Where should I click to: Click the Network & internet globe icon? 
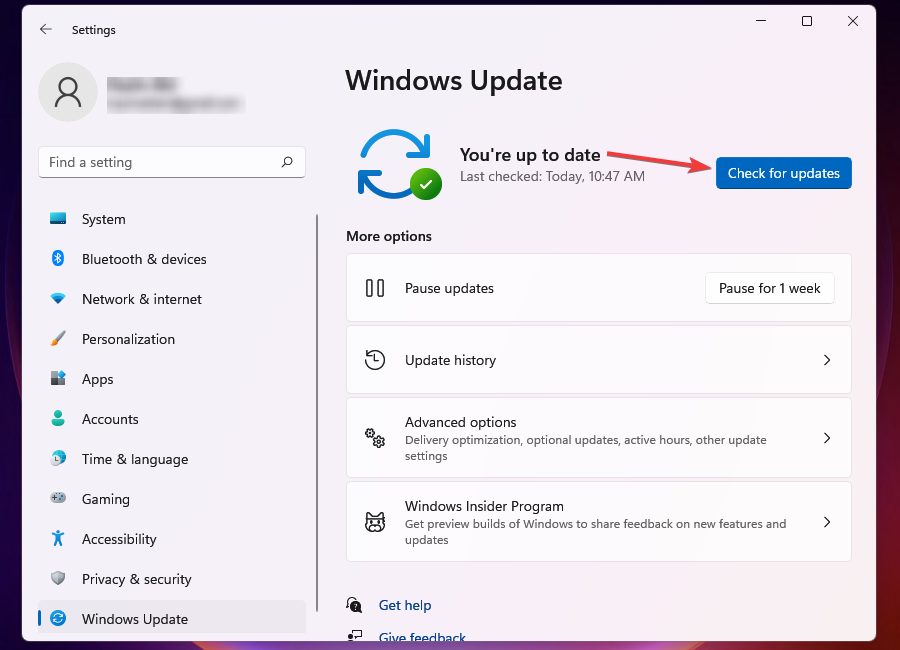[x=58, y=299]
